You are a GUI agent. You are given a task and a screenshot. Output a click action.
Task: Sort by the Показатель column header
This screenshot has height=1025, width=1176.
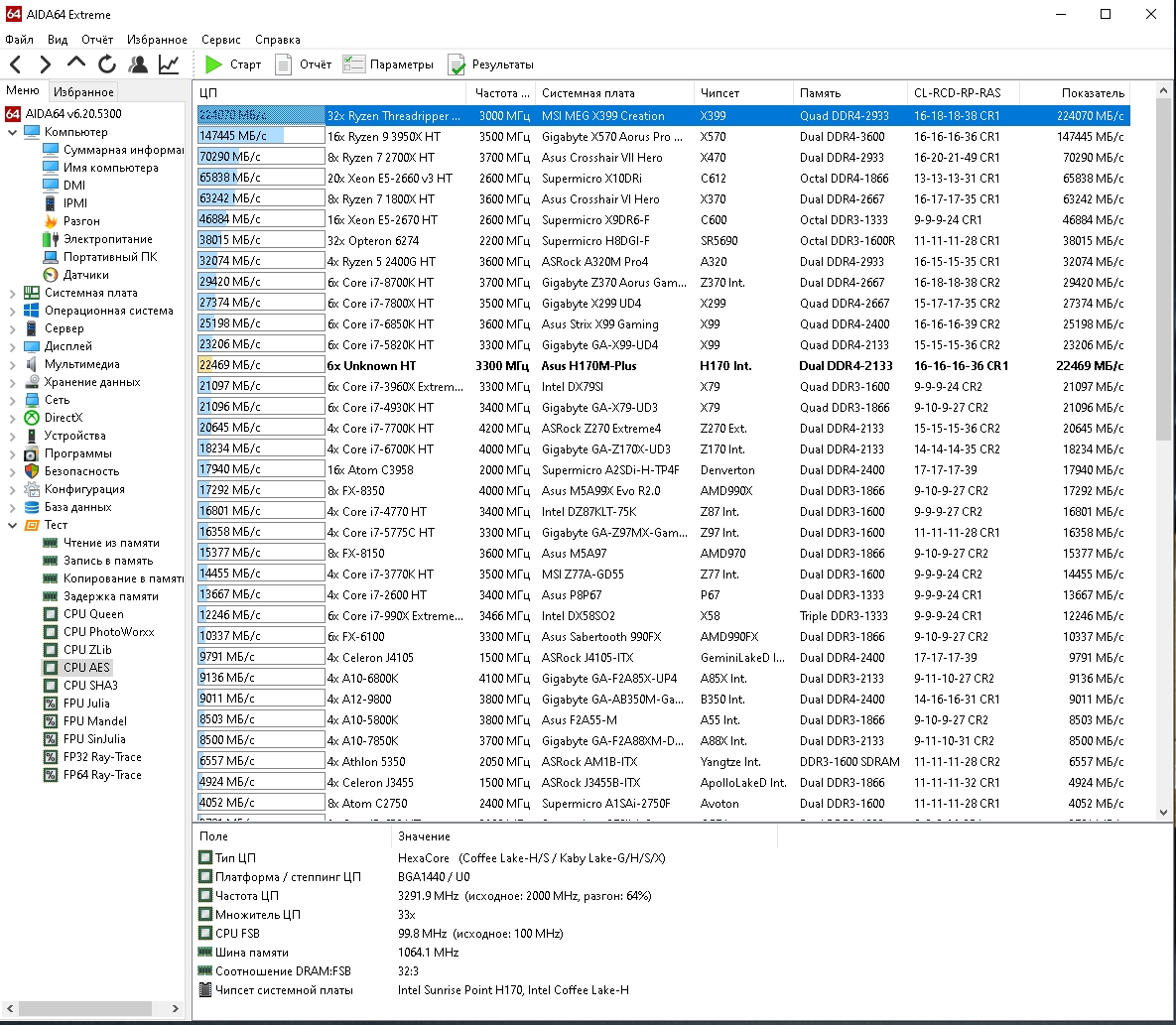coord(1092,93)
